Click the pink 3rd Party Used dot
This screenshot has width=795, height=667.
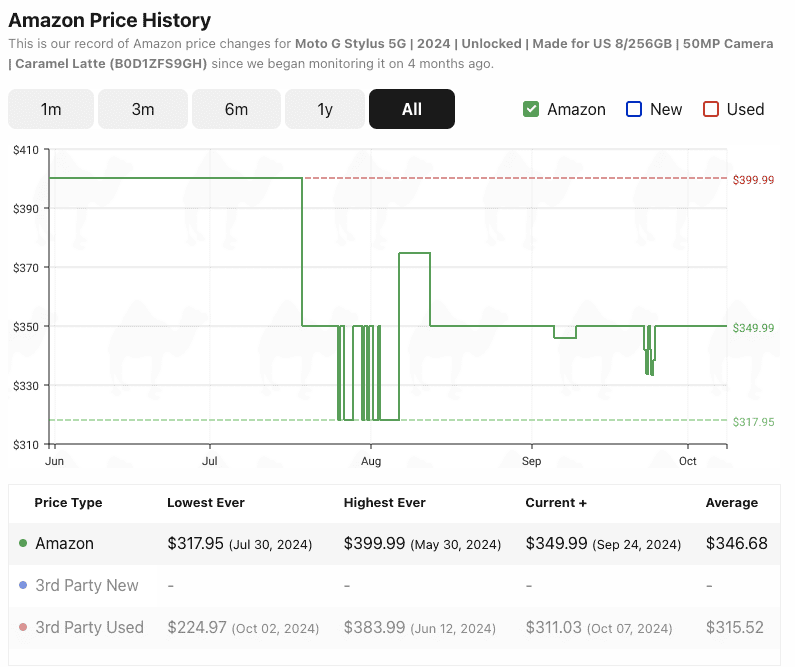(x=23, y=628)
